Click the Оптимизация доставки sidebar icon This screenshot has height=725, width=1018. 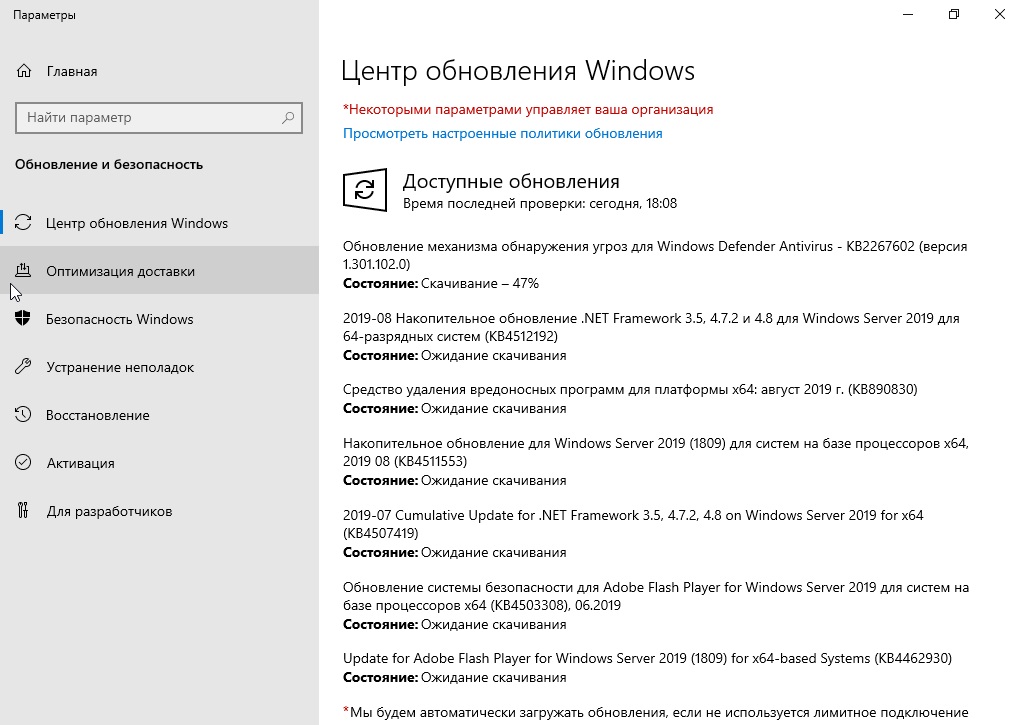[25, 271]
